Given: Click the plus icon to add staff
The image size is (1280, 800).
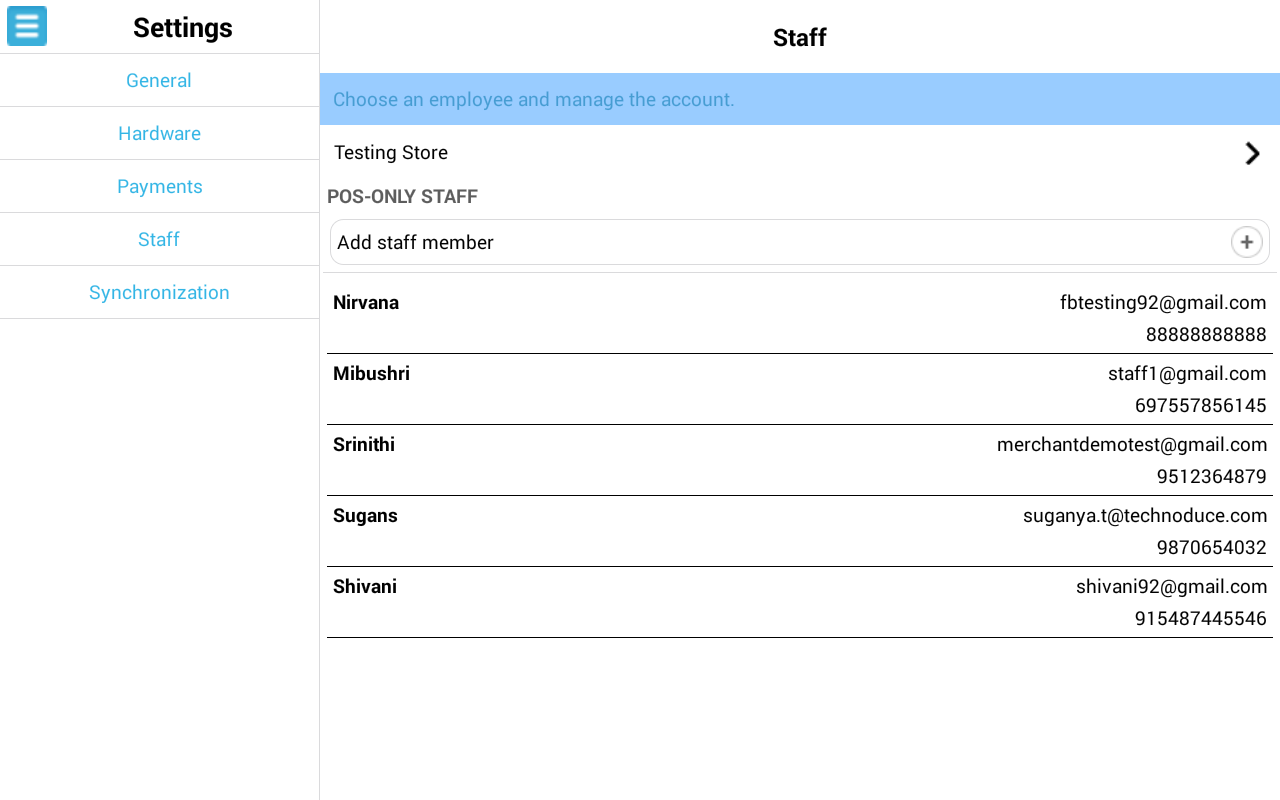Looking at the screenshot, I should coord(1246,242).
